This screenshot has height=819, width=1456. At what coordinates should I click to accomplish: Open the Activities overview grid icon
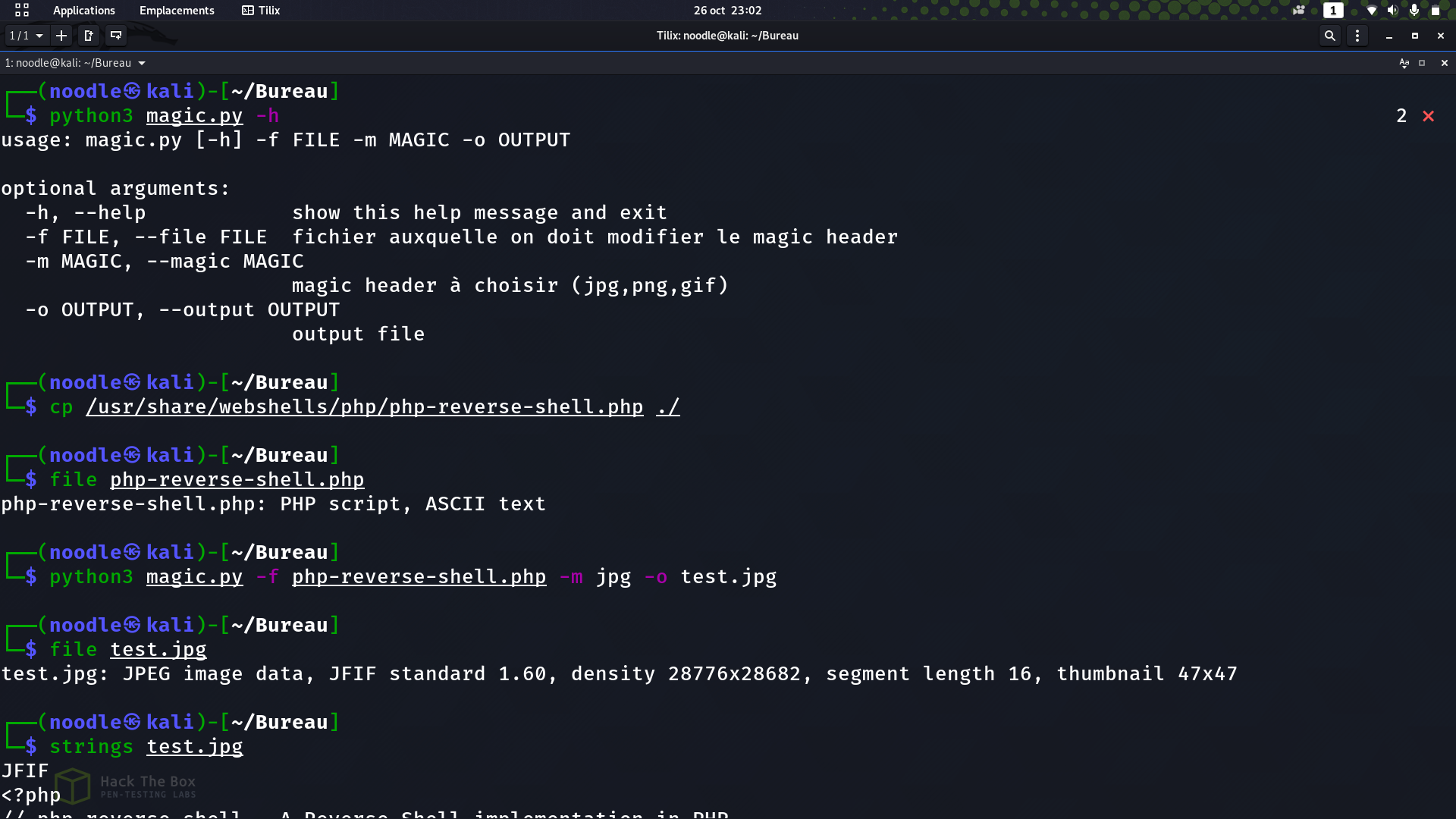(x=21, y=10)
